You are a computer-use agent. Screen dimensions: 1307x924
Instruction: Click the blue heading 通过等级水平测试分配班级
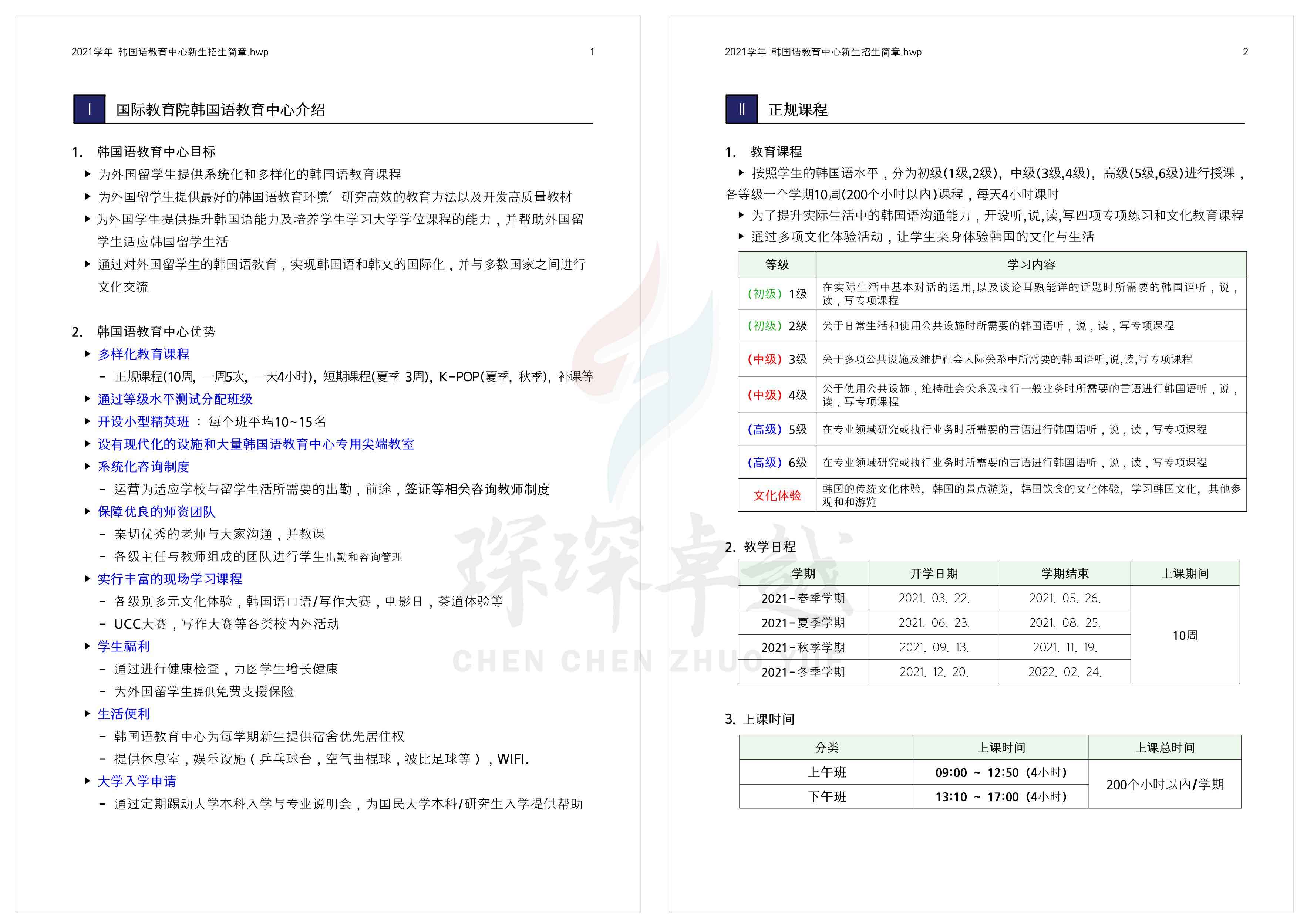tap(175, 399)
